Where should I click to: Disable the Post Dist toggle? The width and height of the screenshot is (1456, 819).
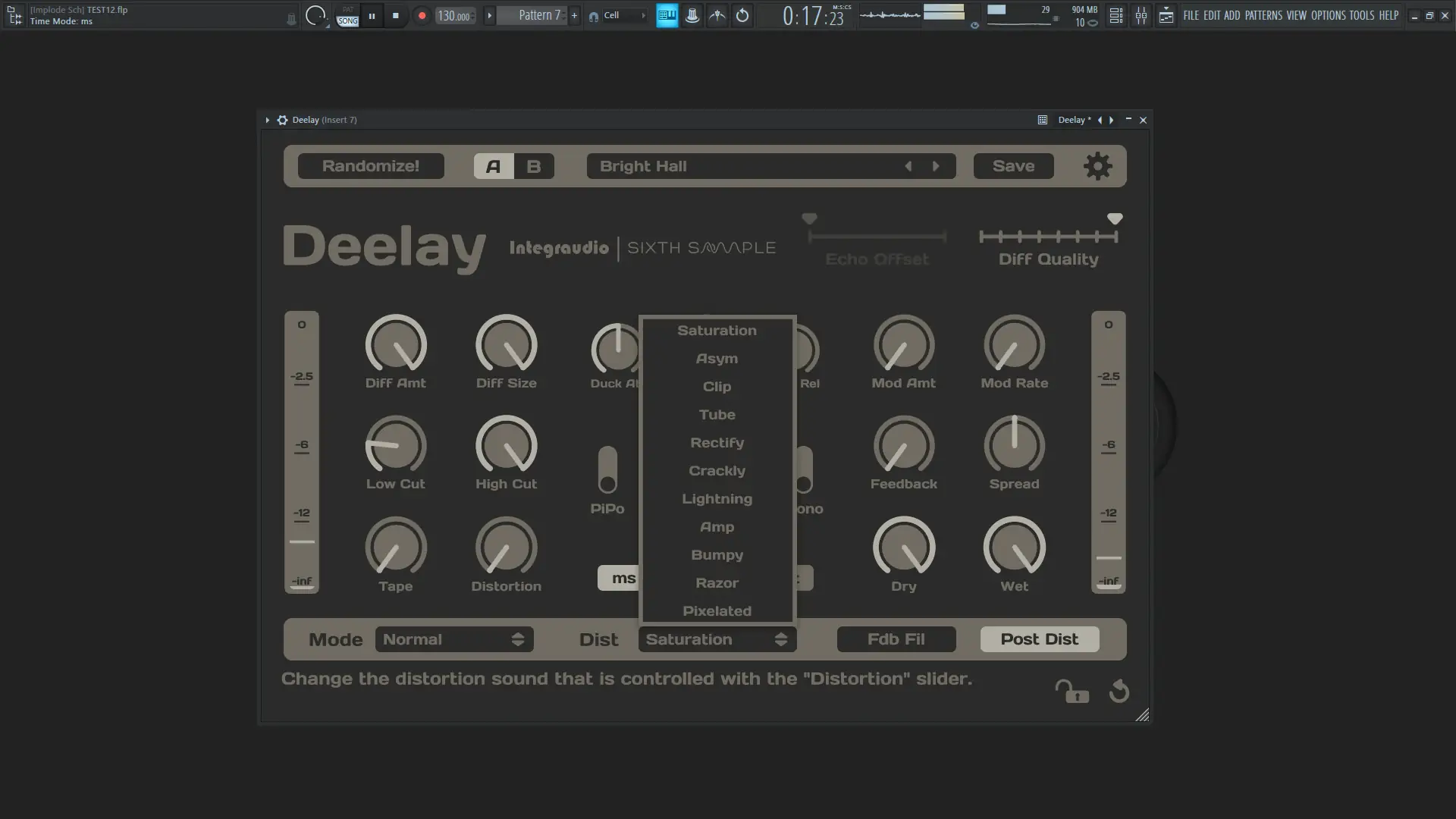1039,639
